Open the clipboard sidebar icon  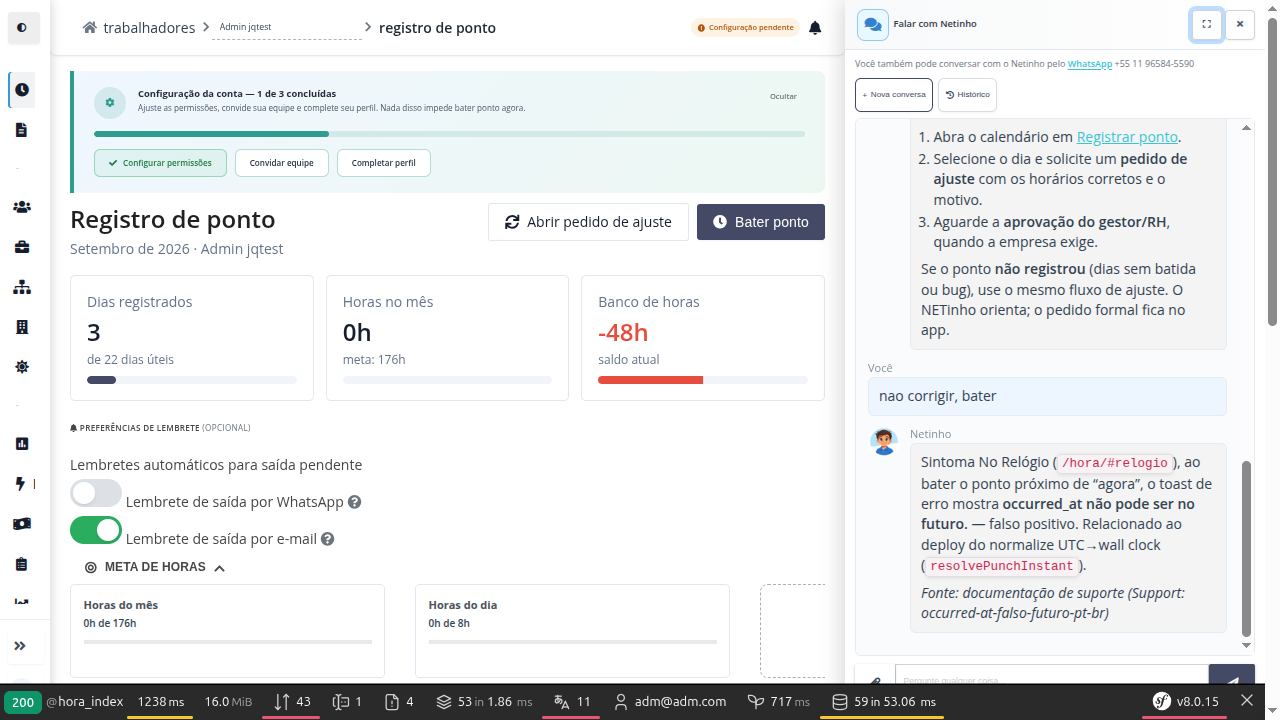pos(22,564)
